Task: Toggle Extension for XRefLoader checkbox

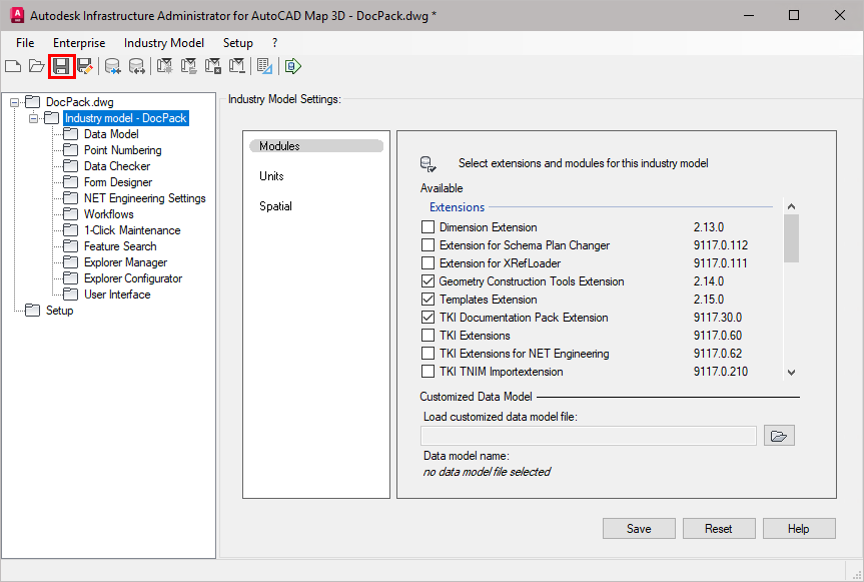Action: (x=428, y=263)
